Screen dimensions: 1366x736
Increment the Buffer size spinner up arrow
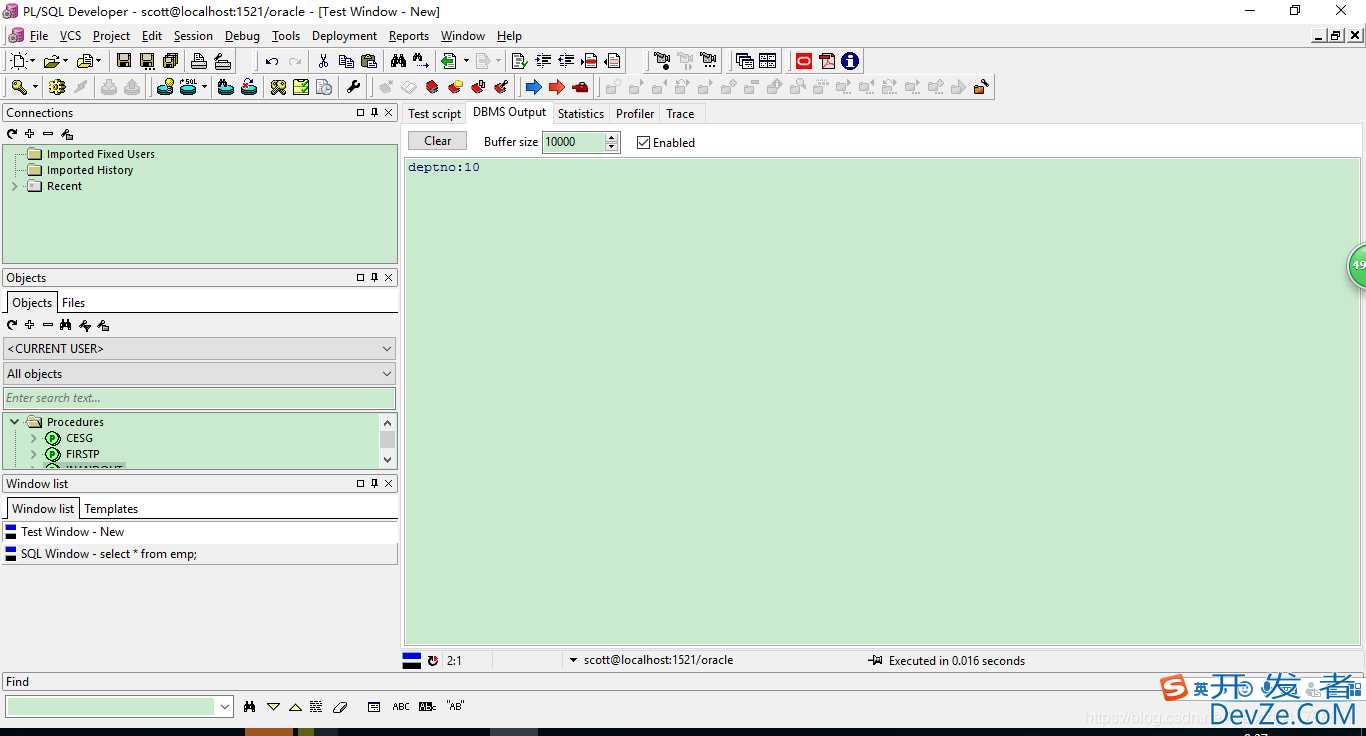click(612, 138)
